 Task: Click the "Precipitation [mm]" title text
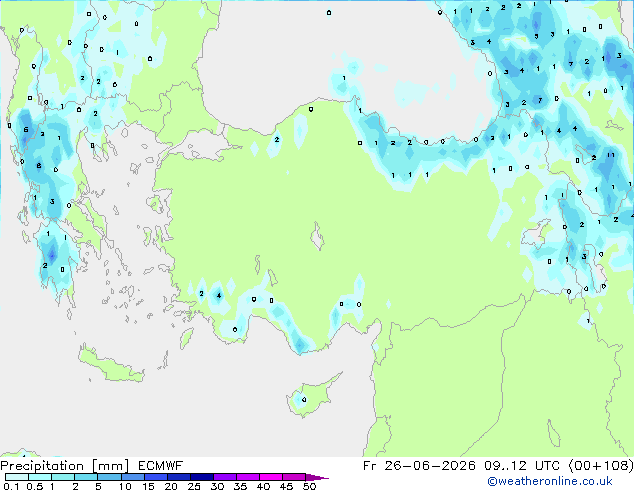(65, 466)
